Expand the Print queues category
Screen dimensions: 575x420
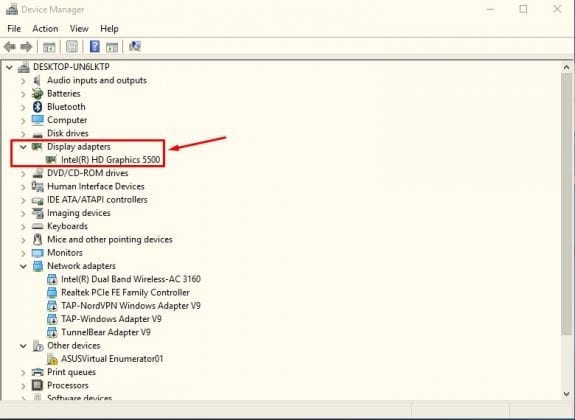point(23,372)
